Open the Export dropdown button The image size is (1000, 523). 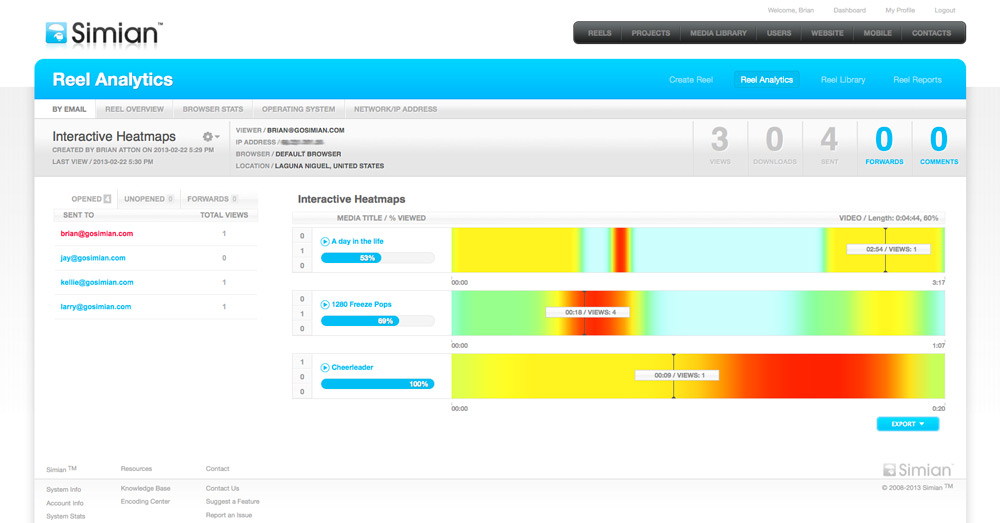click(908, 424)
